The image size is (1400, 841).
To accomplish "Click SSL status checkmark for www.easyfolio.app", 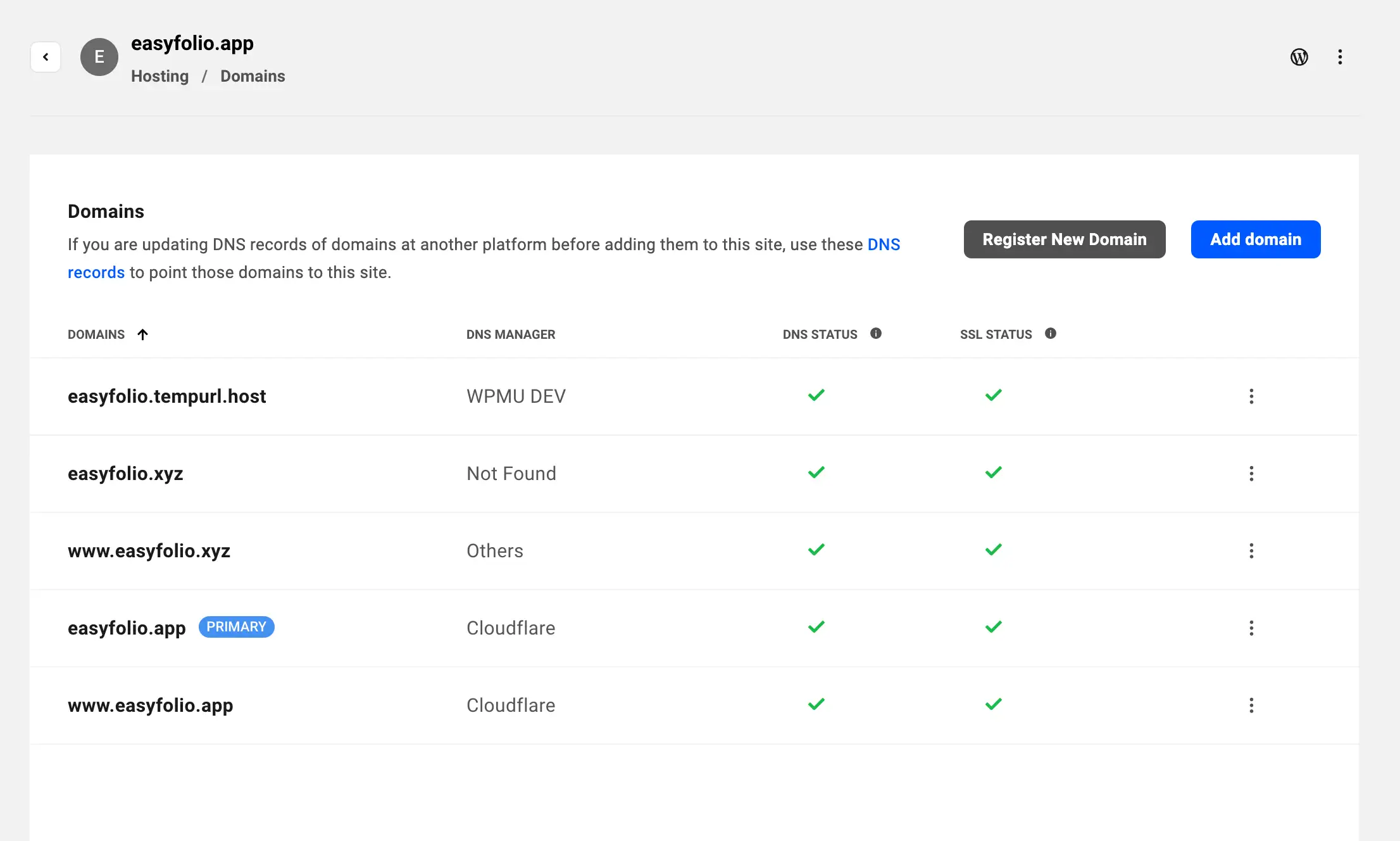I will coord(994,704).
